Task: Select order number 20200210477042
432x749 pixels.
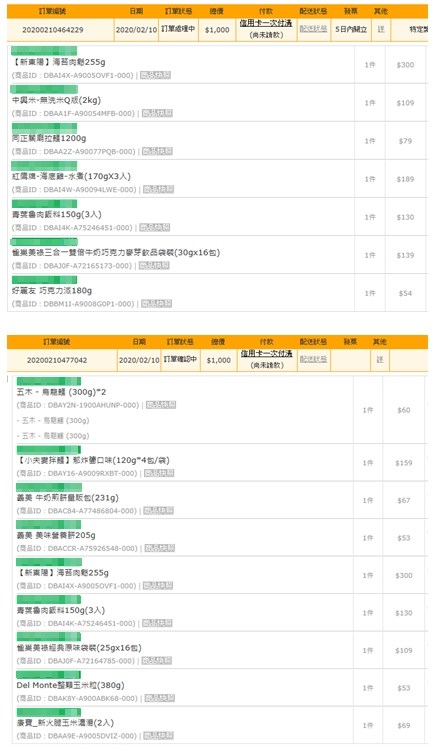Action: pyautogui.click(x=57, y=360)
